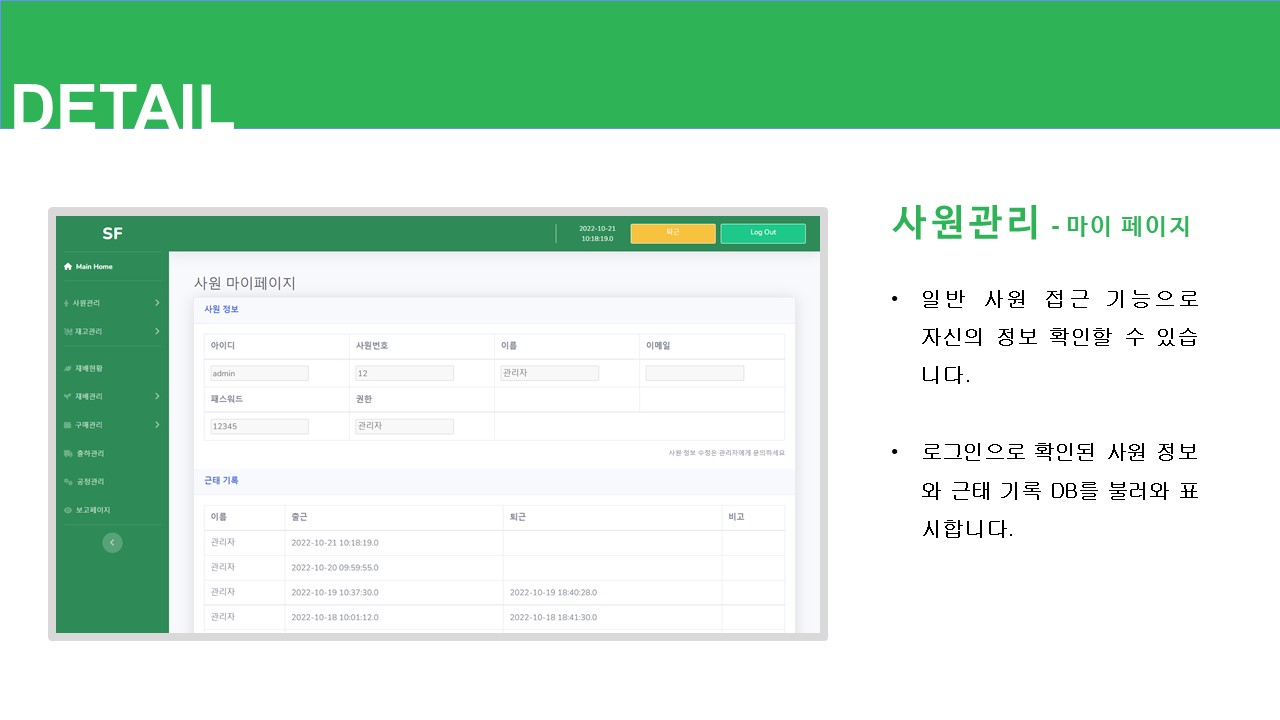Viewport: 1280px width, 720px height.
Task: Click the 아이디 field containing admin
Action: point(259,373)
